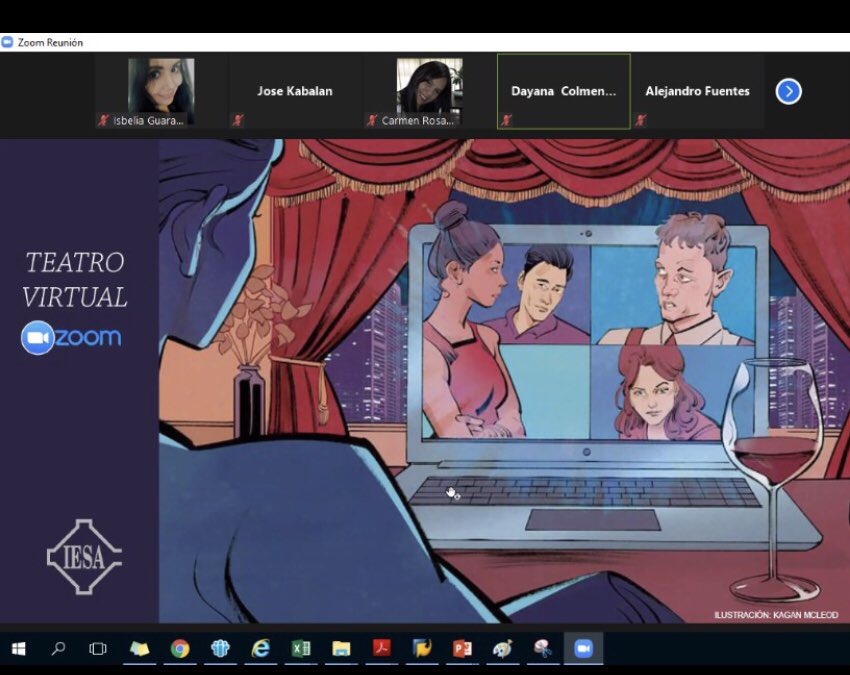Select Carmen Rosa participant video thumbnail
850x675 pixels.
(x=429, y=92)
